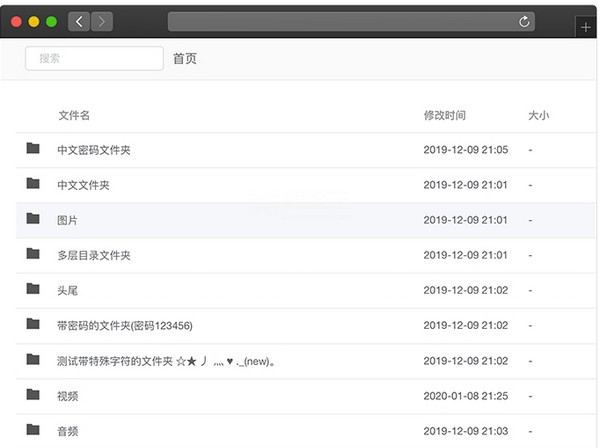Open the 多层目录文件夹 folder name
Viewport: 600px width, 448px height.
(x=94, y=256)
